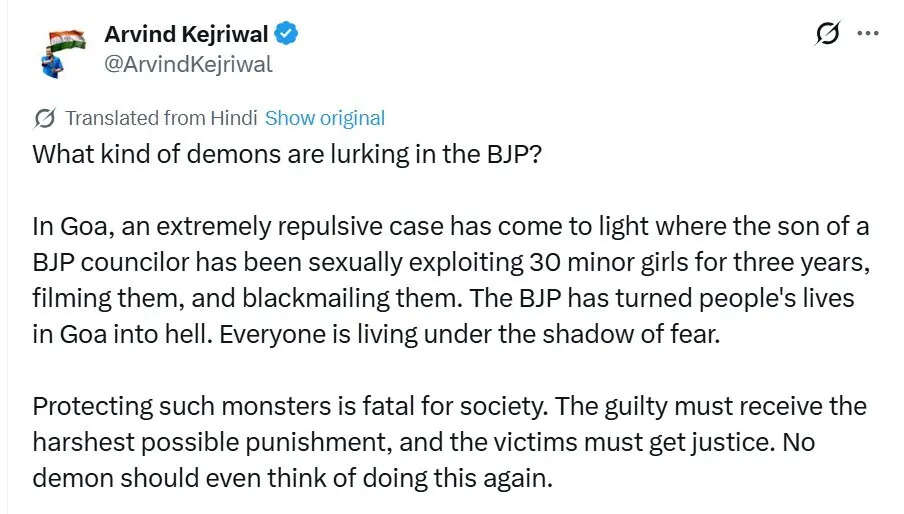Click the final line starting 'demon should even think'
The image size is (904, 514).
click(x=292, y=478)
